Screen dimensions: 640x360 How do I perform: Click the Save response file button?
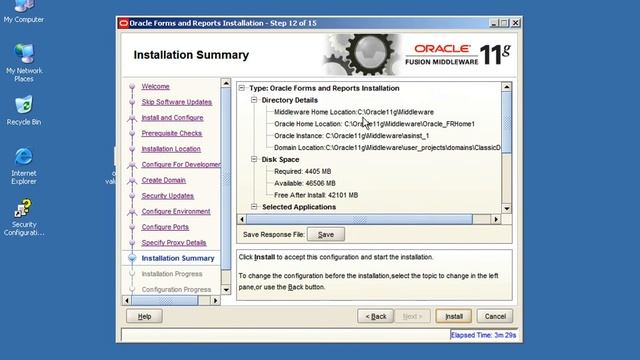(326, 235)
